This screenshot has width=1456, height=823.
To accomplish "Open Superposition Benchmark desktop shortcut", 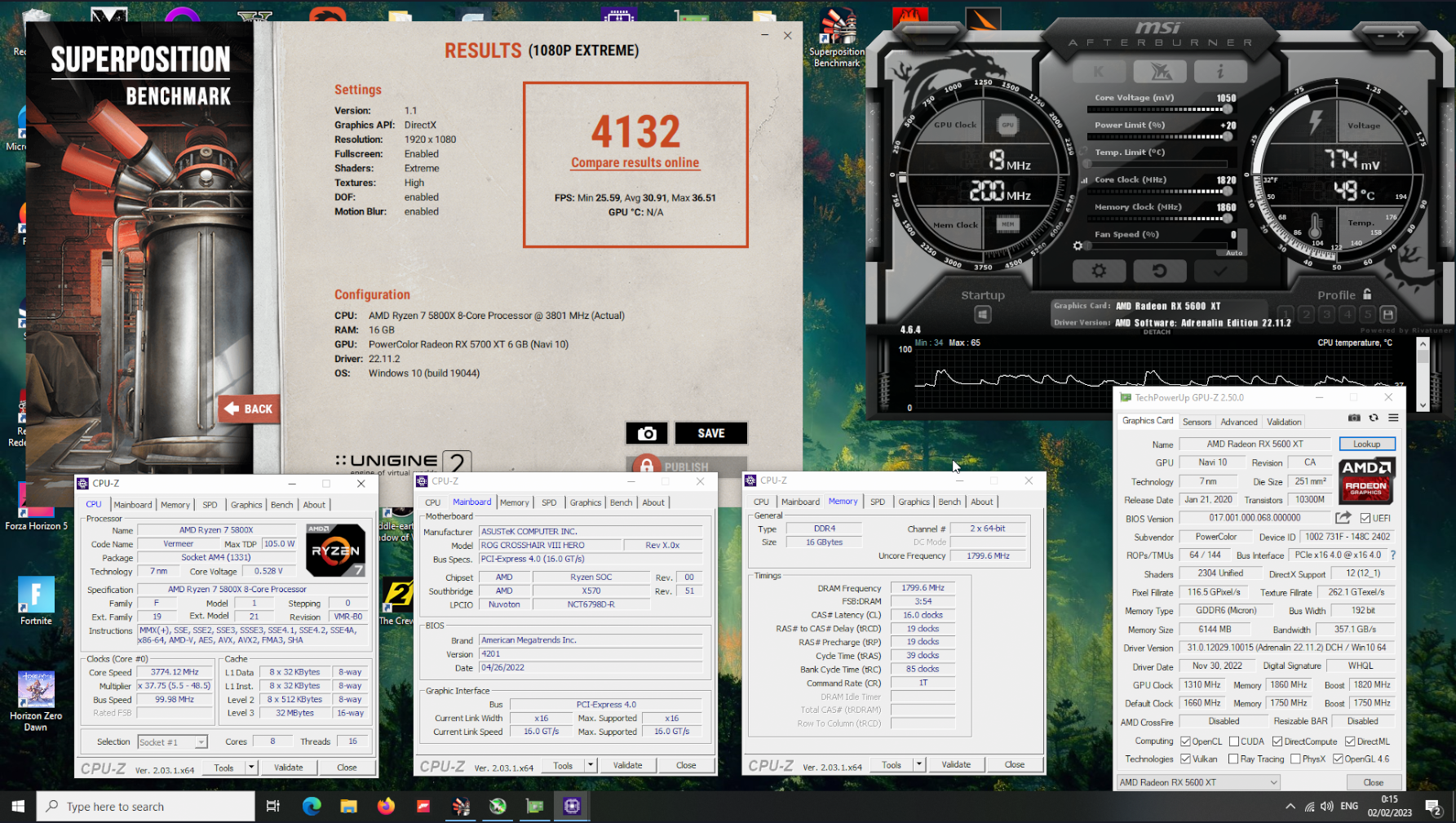I will tap(837, 38).
